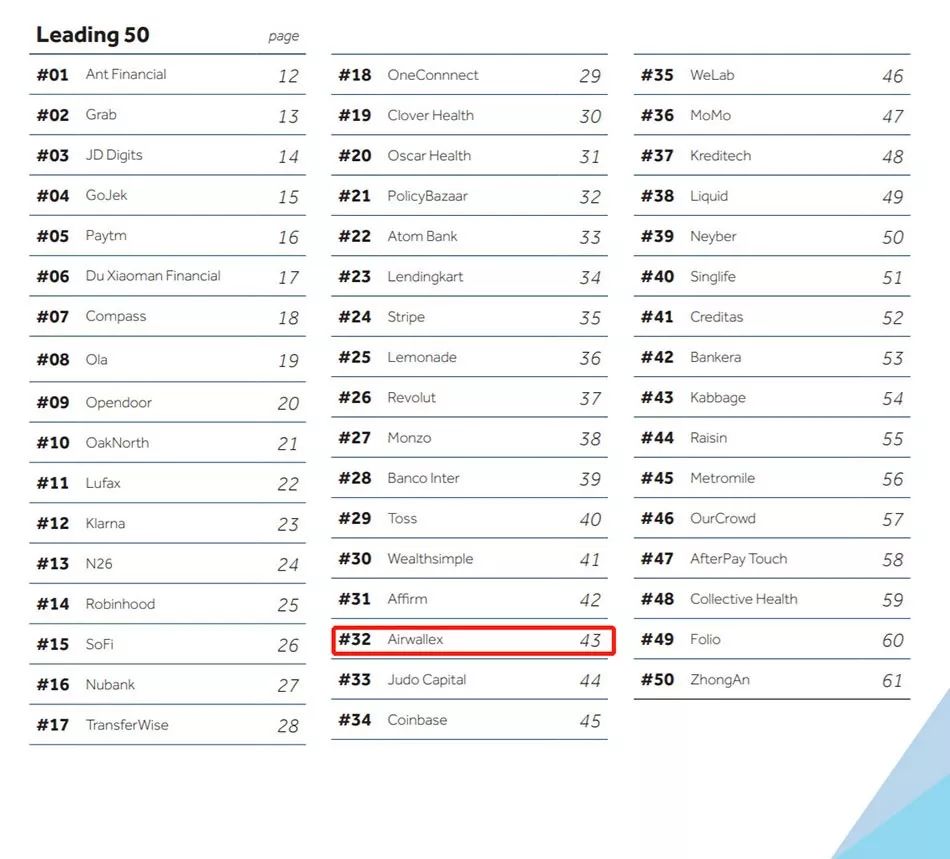The width and height of the screenshot is (950, 859).
Task: Click the Collective Health listing
Action: [x=743, y=599]
